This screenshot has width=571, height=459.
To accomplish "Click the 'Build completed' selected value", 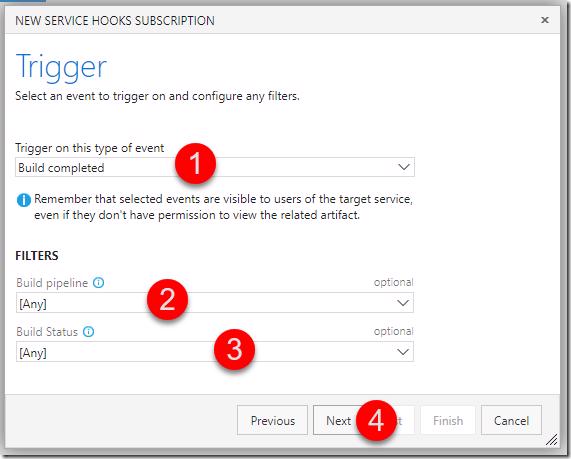I will (x=61, y=168).
